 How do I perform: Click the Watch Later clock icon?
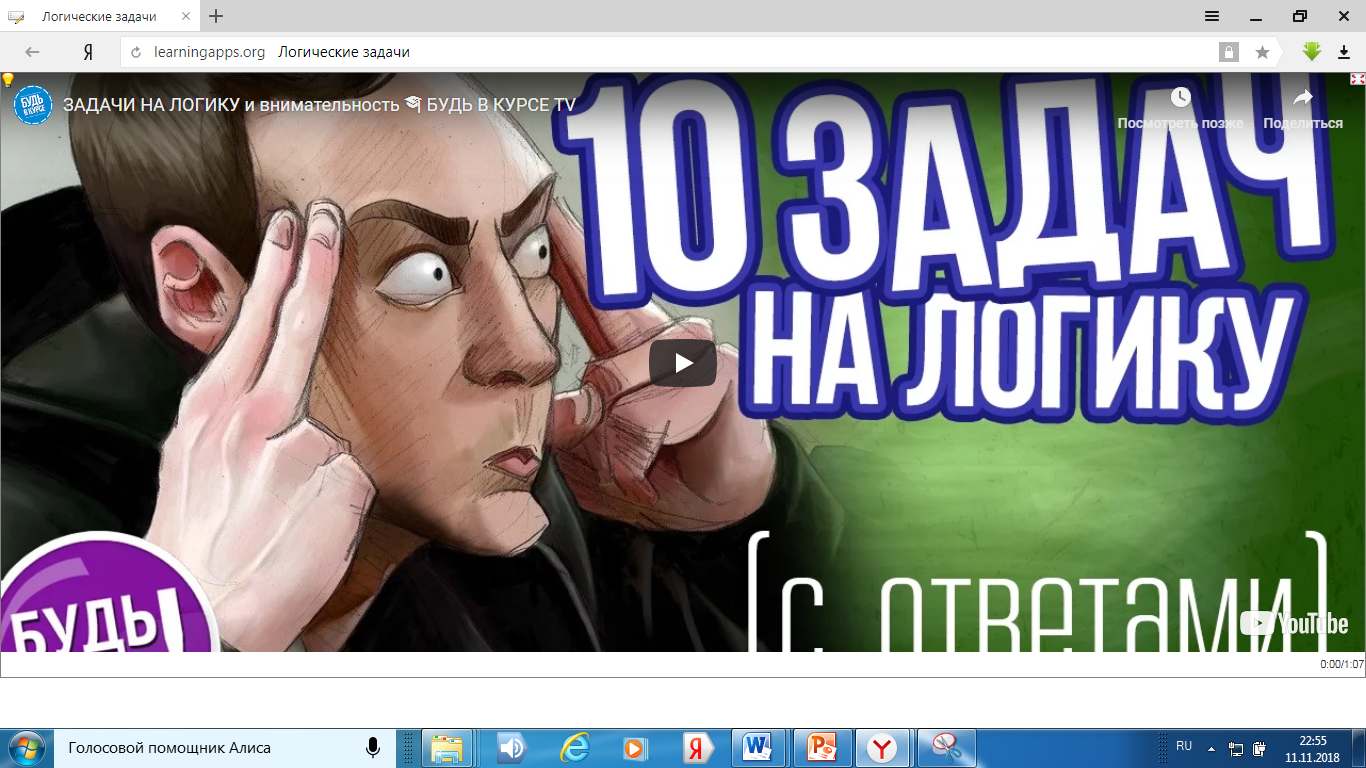1180,97
